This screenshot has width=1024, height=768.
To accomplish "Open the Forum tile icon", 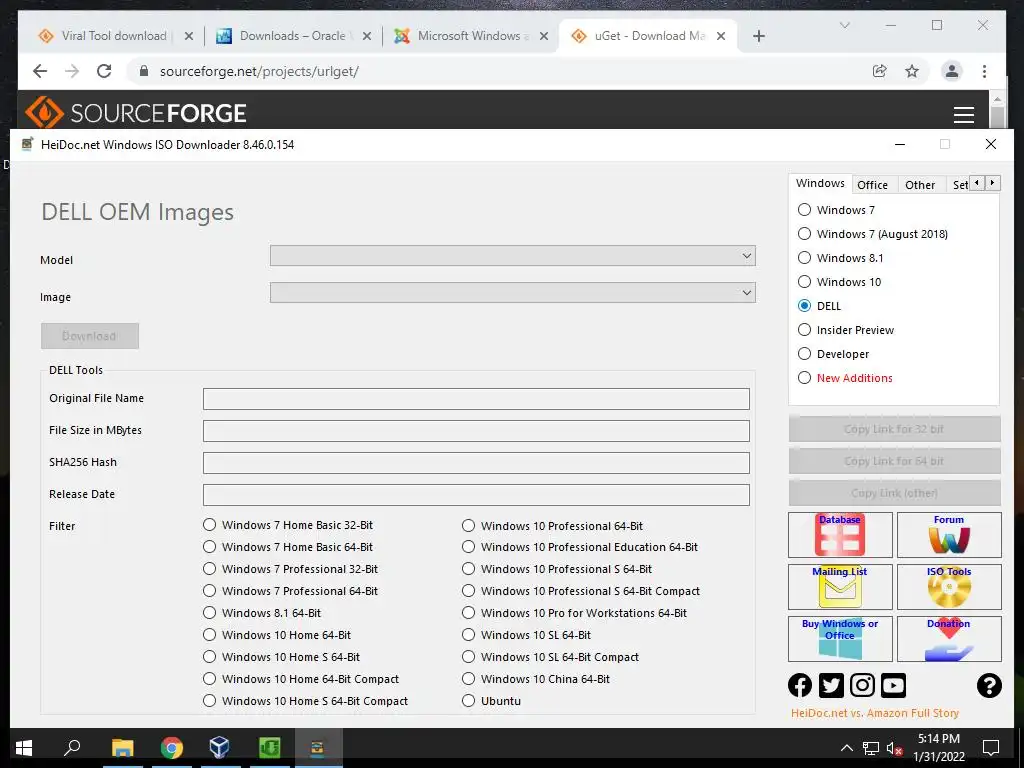I will (x=949, y=535).
